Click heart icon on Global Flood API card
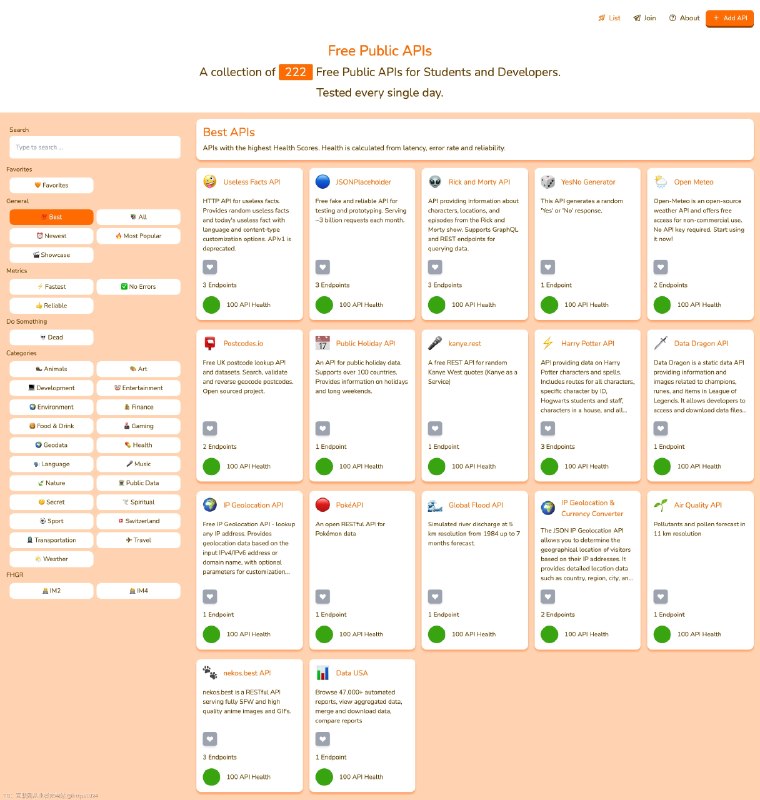The image size is (760, 800). (x=435, y=596)
